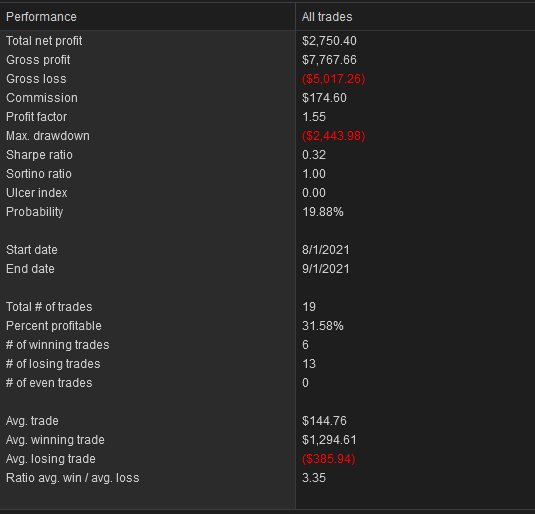Select the Percent profitable value 31.58%
The height and width of the screenshot is (514, 535).
[x=323, y=326]
